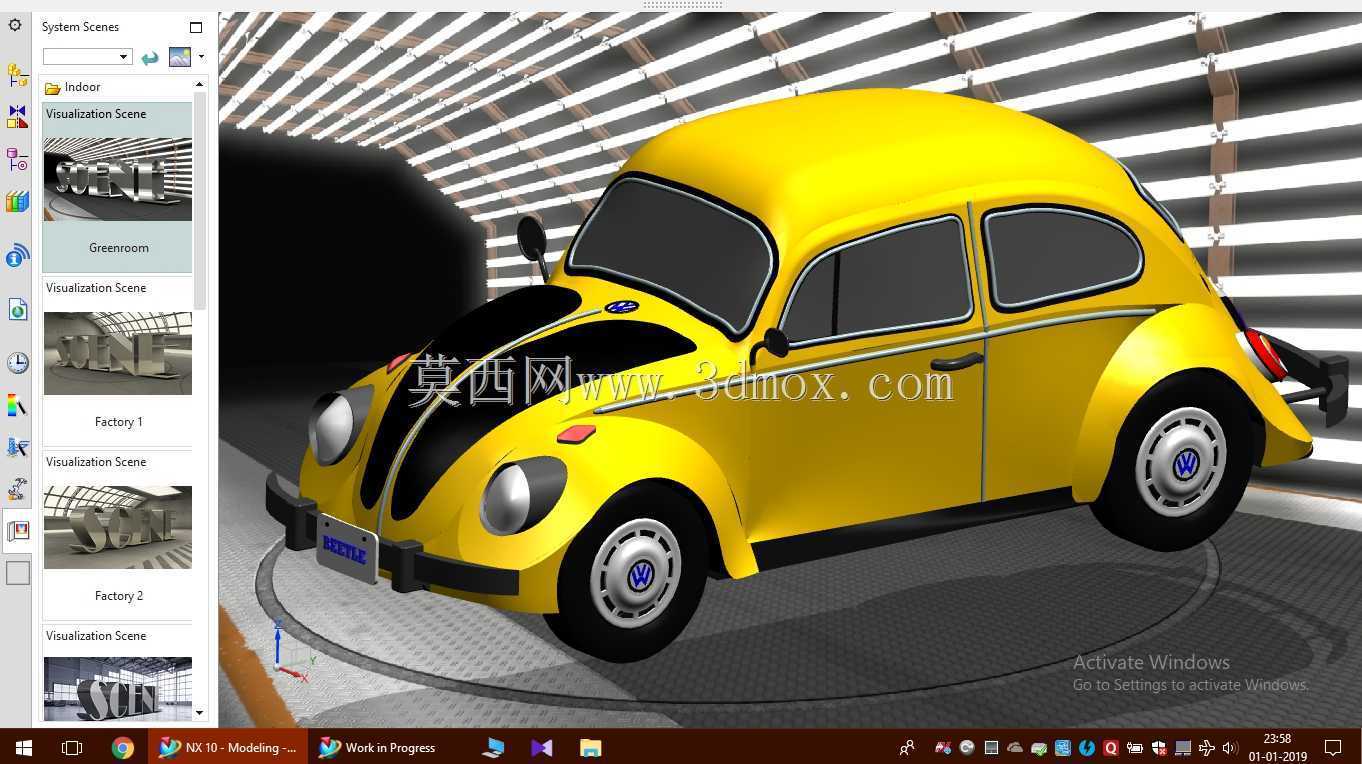Open the Process Studio icon
Viewport: 1362px width, 764px height.
17,447
